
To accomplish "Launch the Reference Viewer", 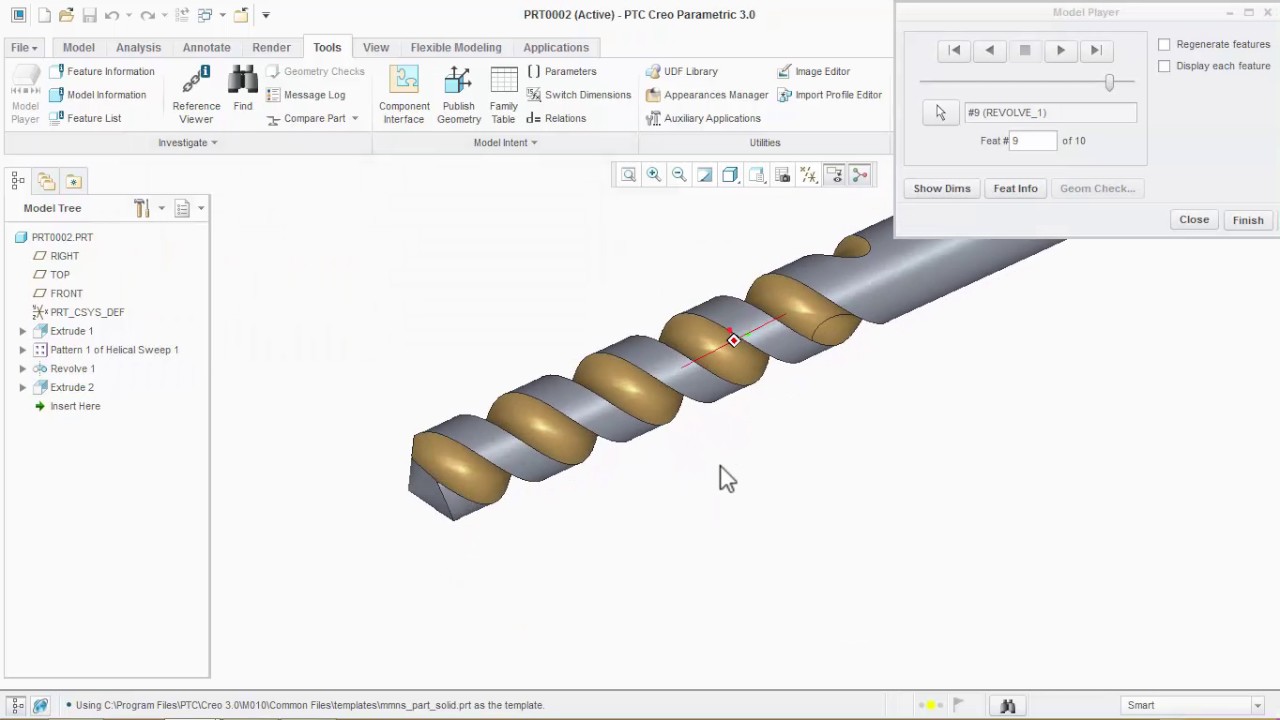I will point(196,95).
